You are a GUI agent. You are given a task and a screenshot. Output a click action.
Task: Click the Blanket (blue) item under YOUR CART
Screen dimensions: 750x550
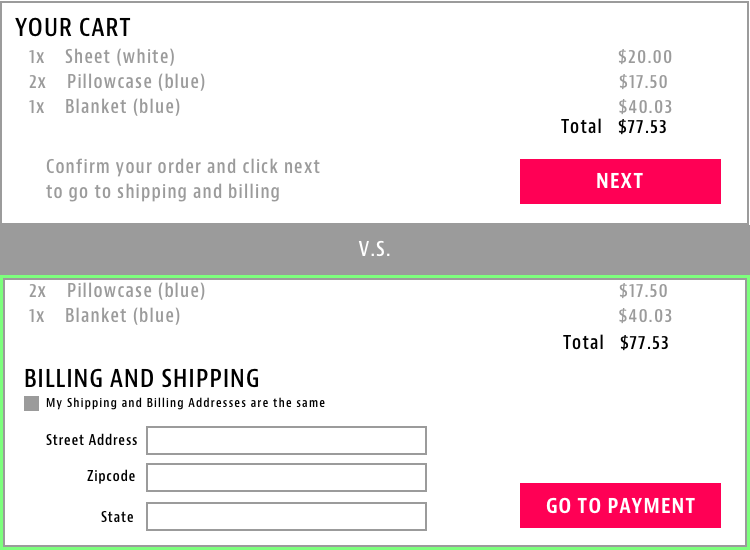point(122,107)
